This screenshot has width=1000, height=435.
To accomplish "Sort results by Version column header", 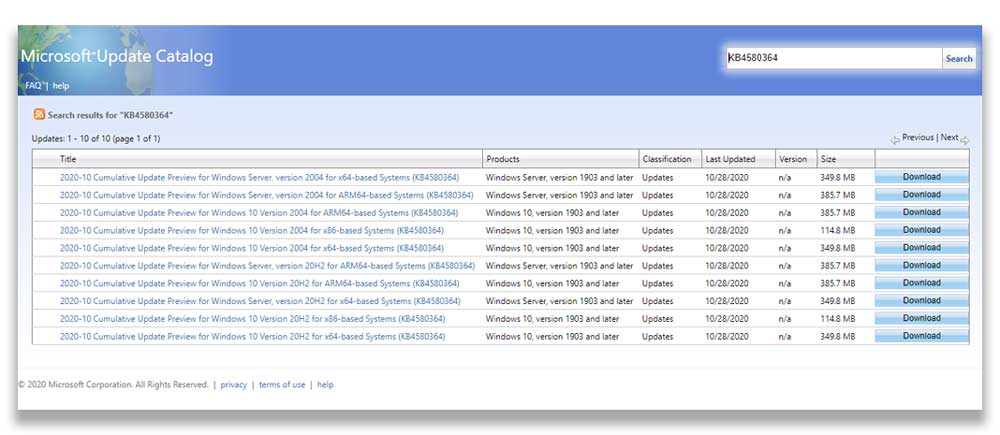I will [x=793, y=159].
